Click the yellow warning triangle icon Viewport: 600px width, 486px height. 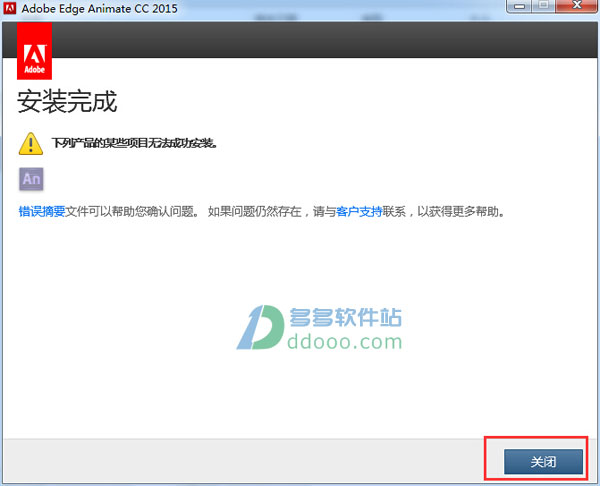coord(31,144)
